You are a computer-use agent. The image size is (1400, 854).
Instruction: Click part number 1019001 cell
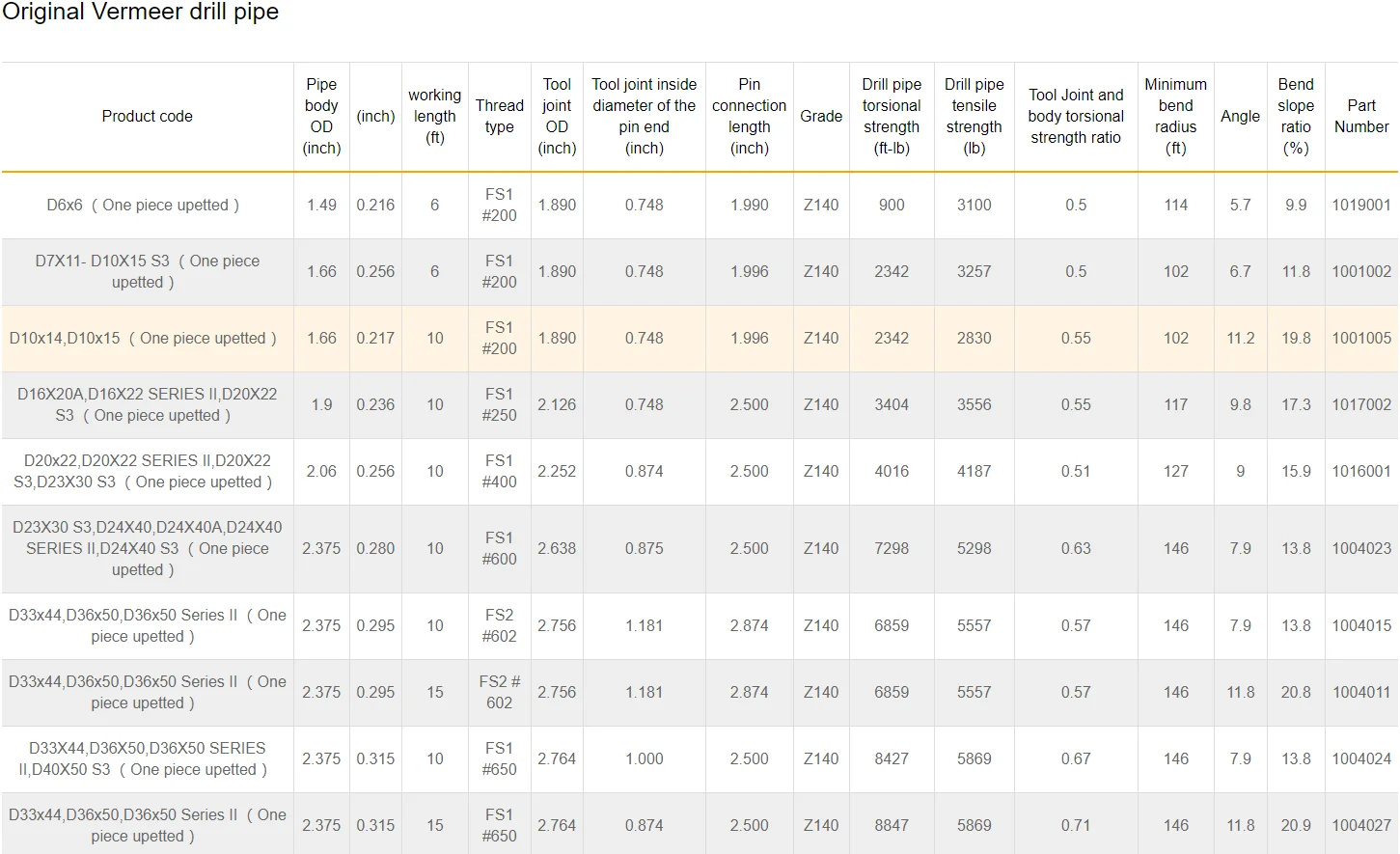point(1360,205)
